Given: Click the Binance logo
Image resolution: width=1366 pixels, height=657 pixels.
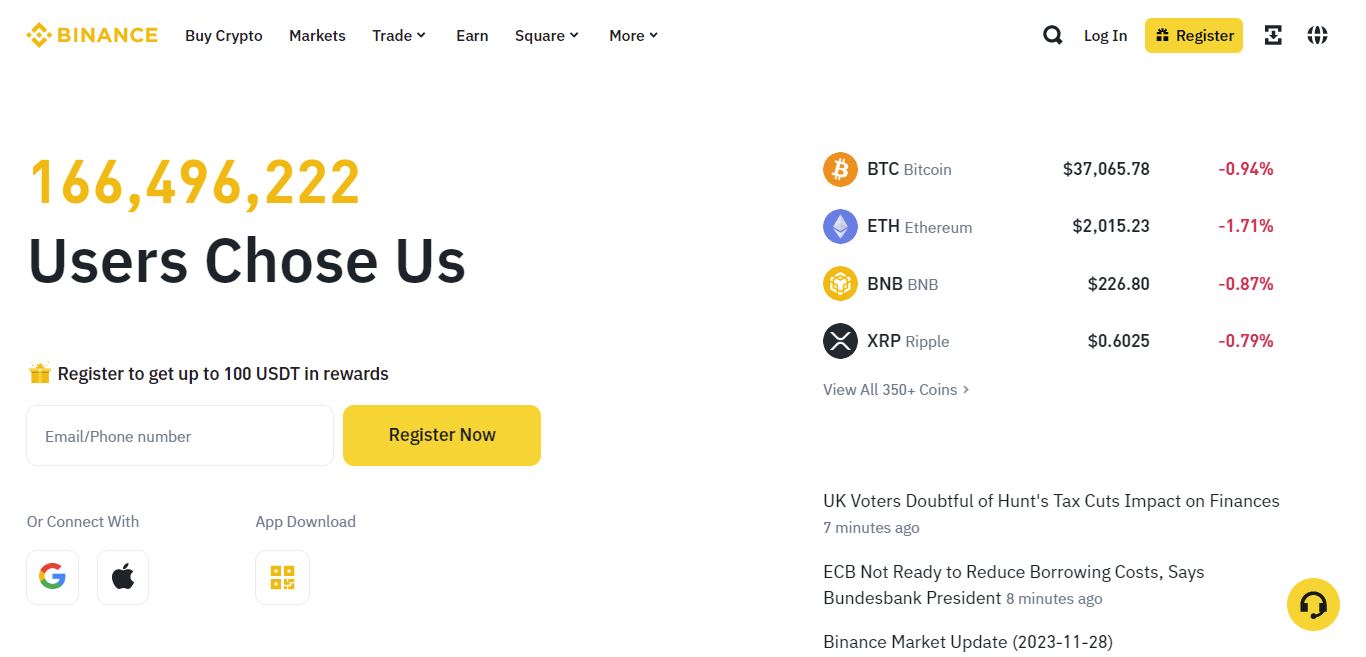Looking at the screenshot, I should (x=91, y=35).
